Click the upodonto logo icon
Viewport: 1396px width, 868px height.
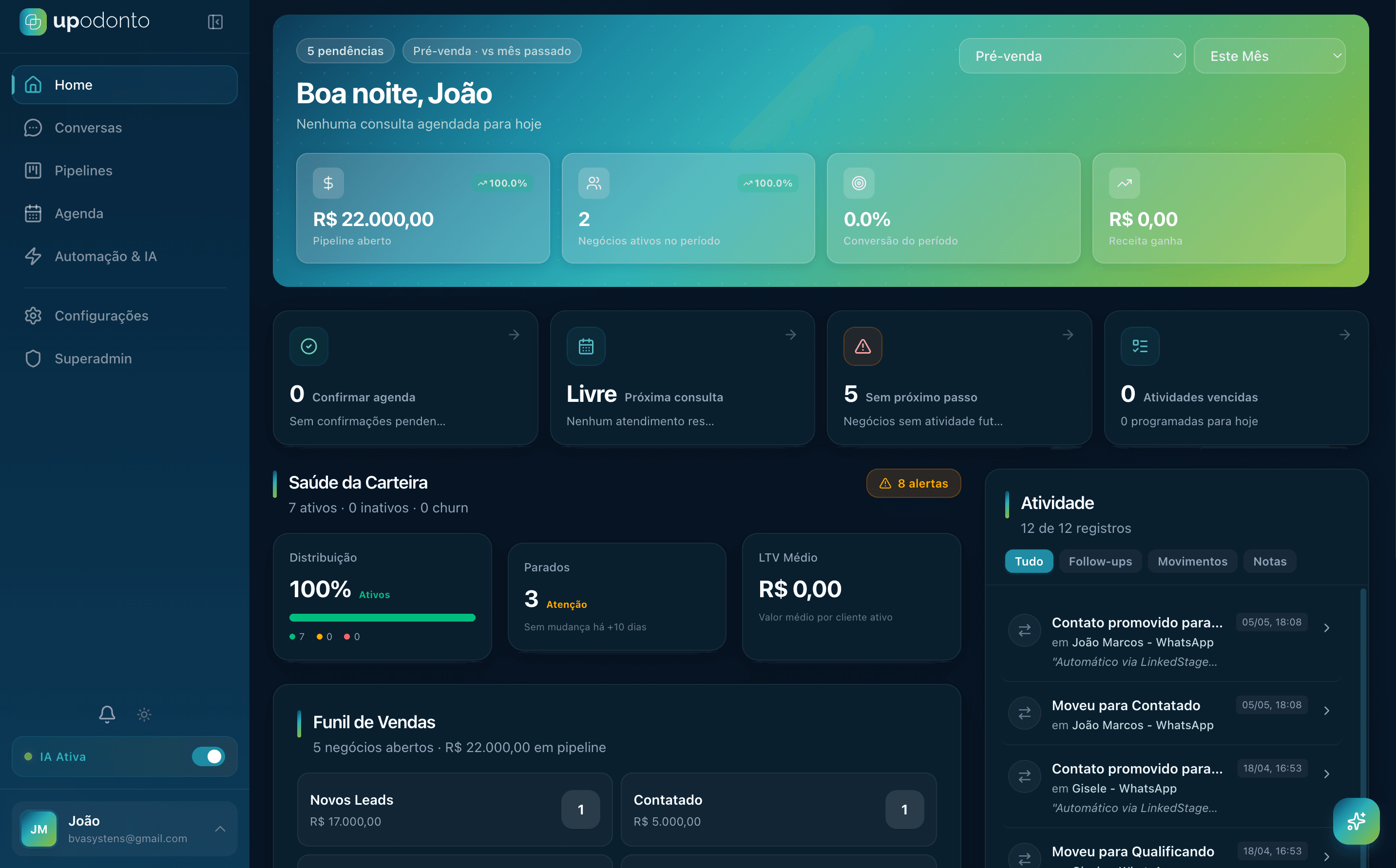pos(33,22)
